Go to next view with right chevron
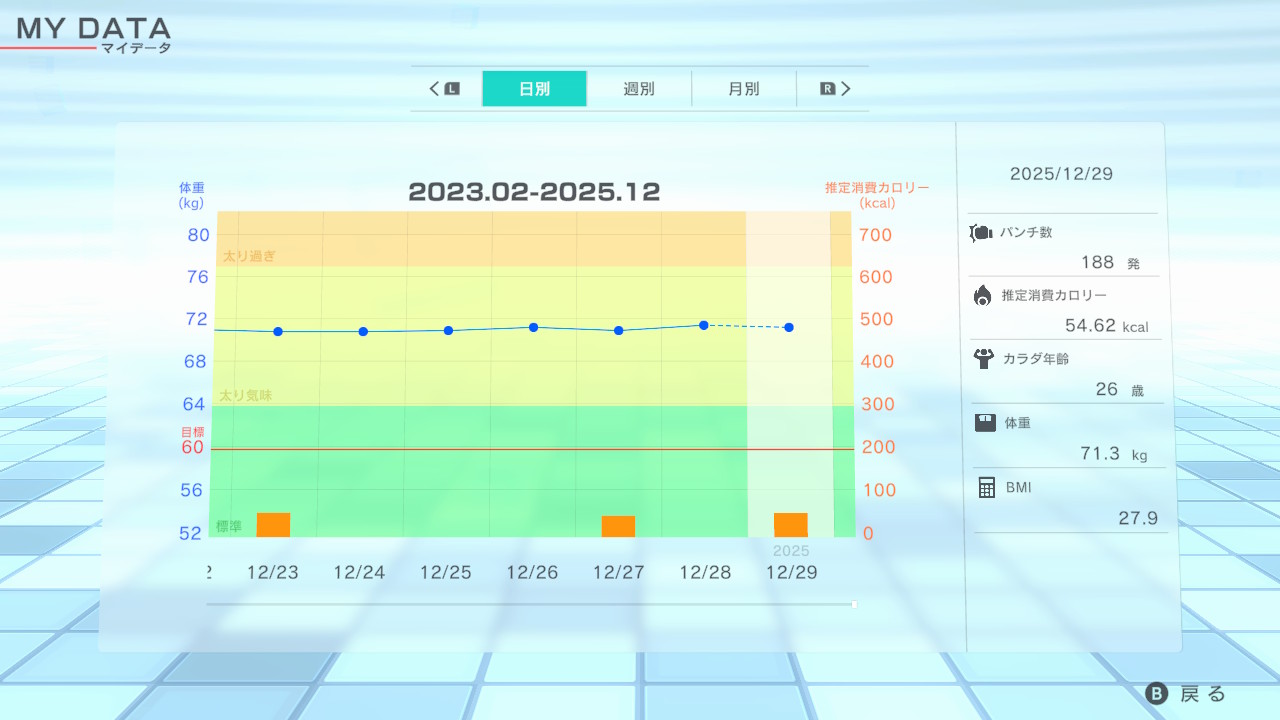The image size is (1280, 720). pos(846,89)
